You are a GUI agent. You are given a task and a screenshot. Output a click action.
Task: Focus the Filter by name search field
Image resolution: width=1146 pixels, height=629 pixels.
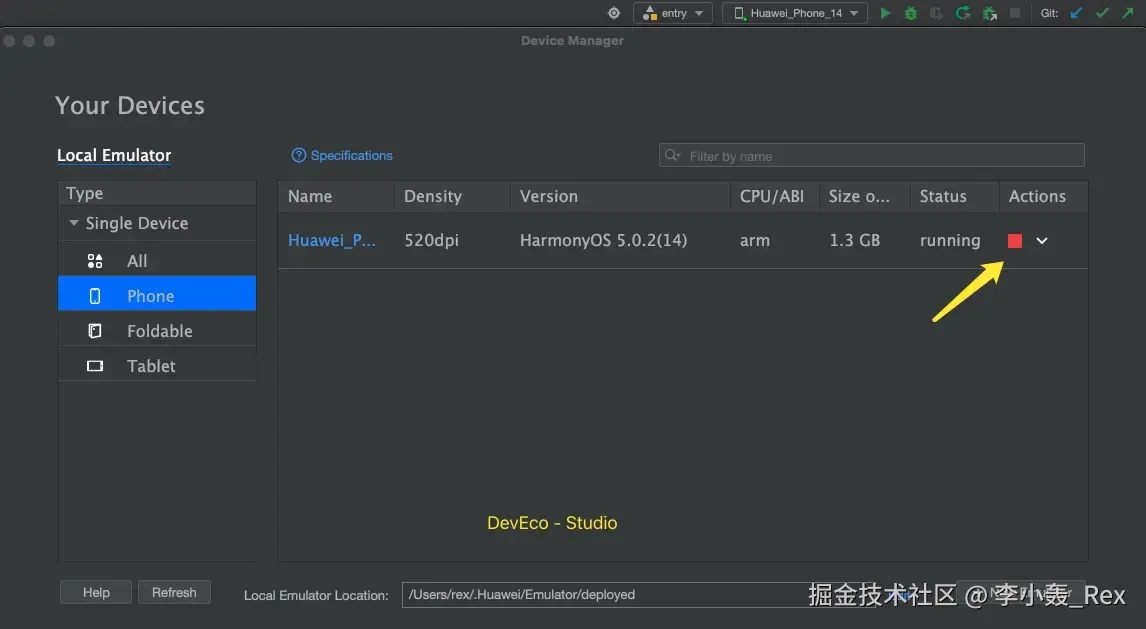[871, 156]
